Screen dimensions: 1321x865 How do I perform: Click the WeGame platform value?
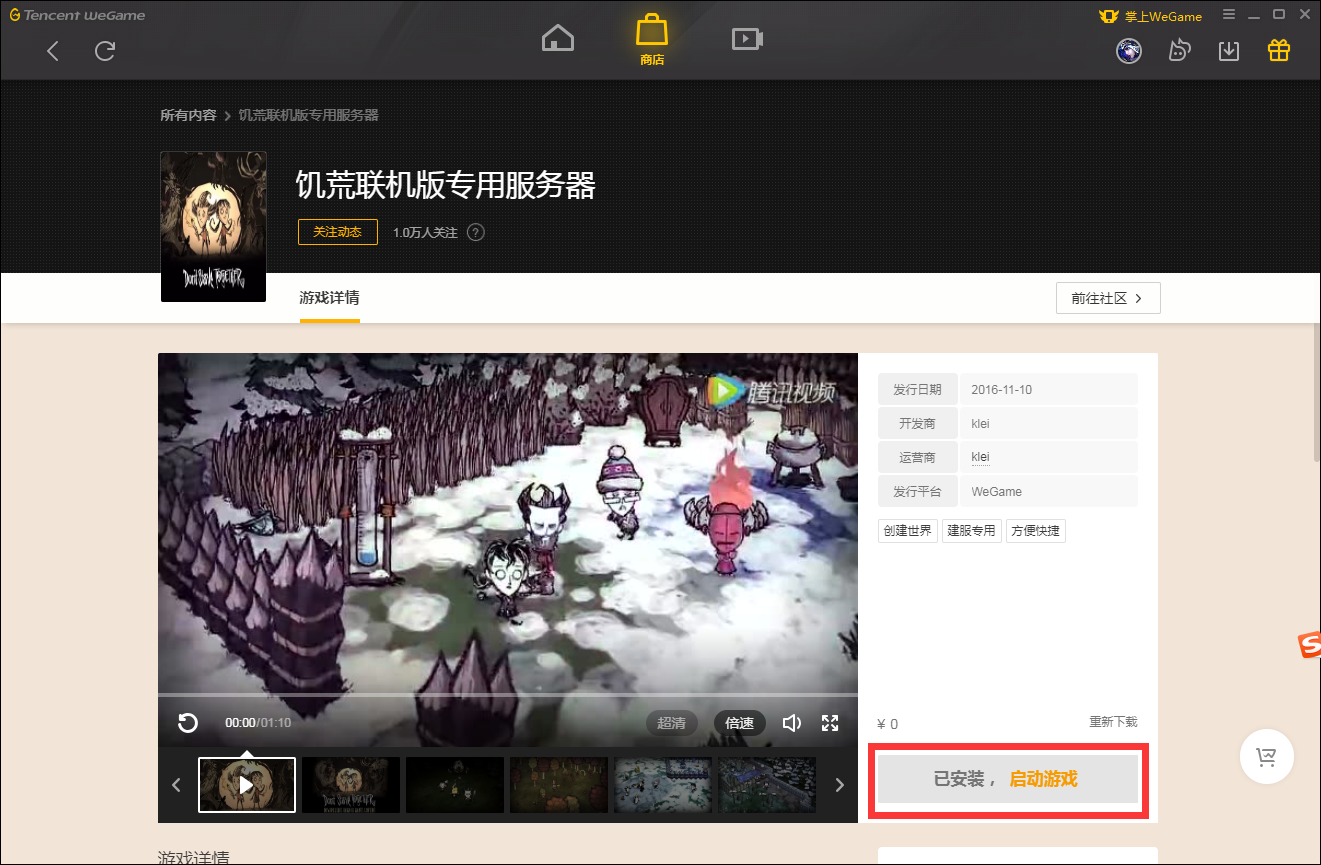[996, 491]
